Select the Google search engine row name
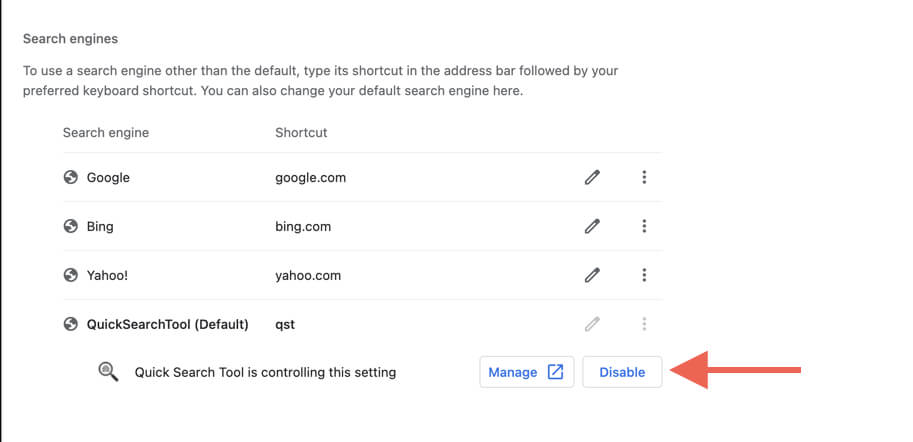Screen dimensions: 913x442 coord(108,178)
